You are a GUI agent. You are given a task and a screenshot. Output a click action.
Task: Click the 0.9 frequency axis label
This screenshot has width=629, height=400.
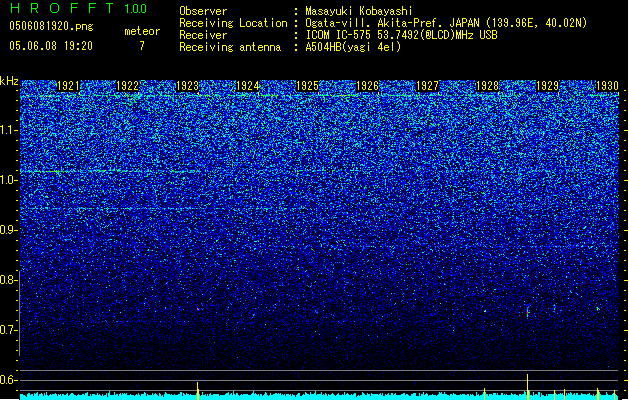pyautogui.click(x=8, y=230)
